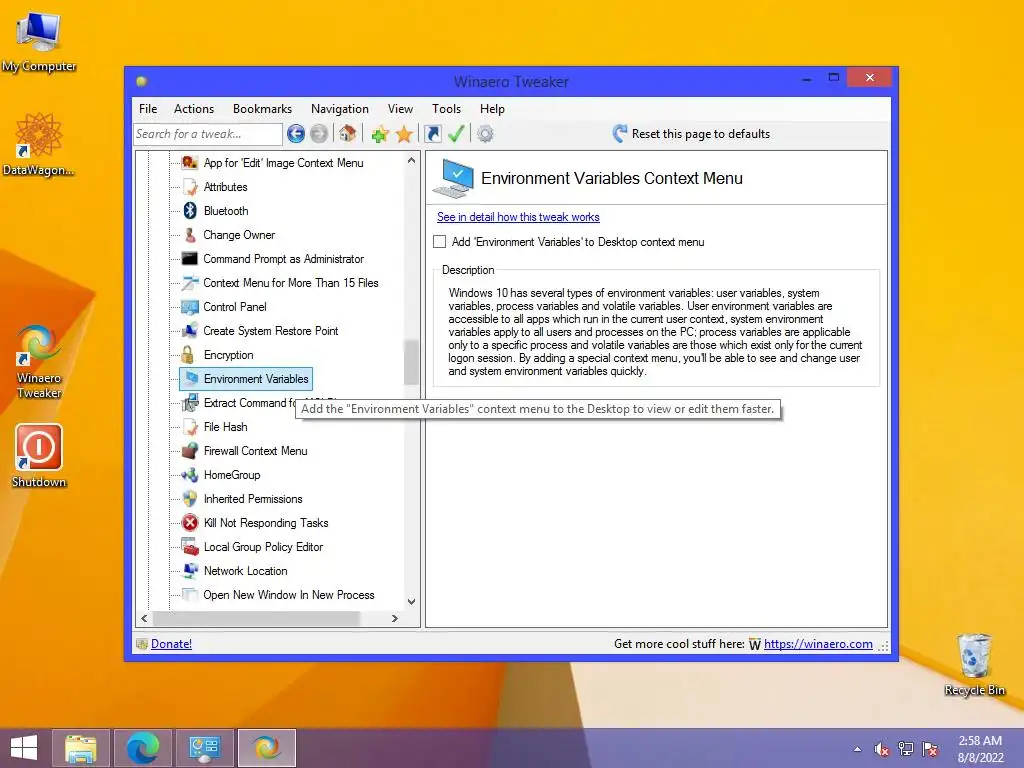This screenshot has height=768, width=1024.
Task: Click the tree horizontal scrollbar left arrow
Action: coord(144,618)
